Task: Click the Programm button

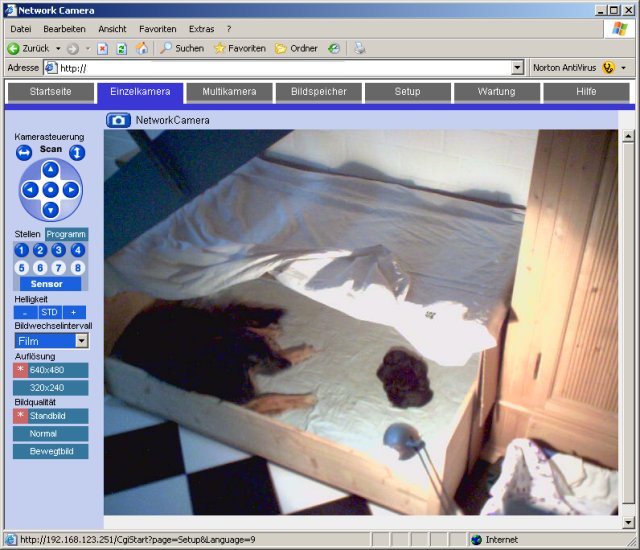Action: point(66,234)
